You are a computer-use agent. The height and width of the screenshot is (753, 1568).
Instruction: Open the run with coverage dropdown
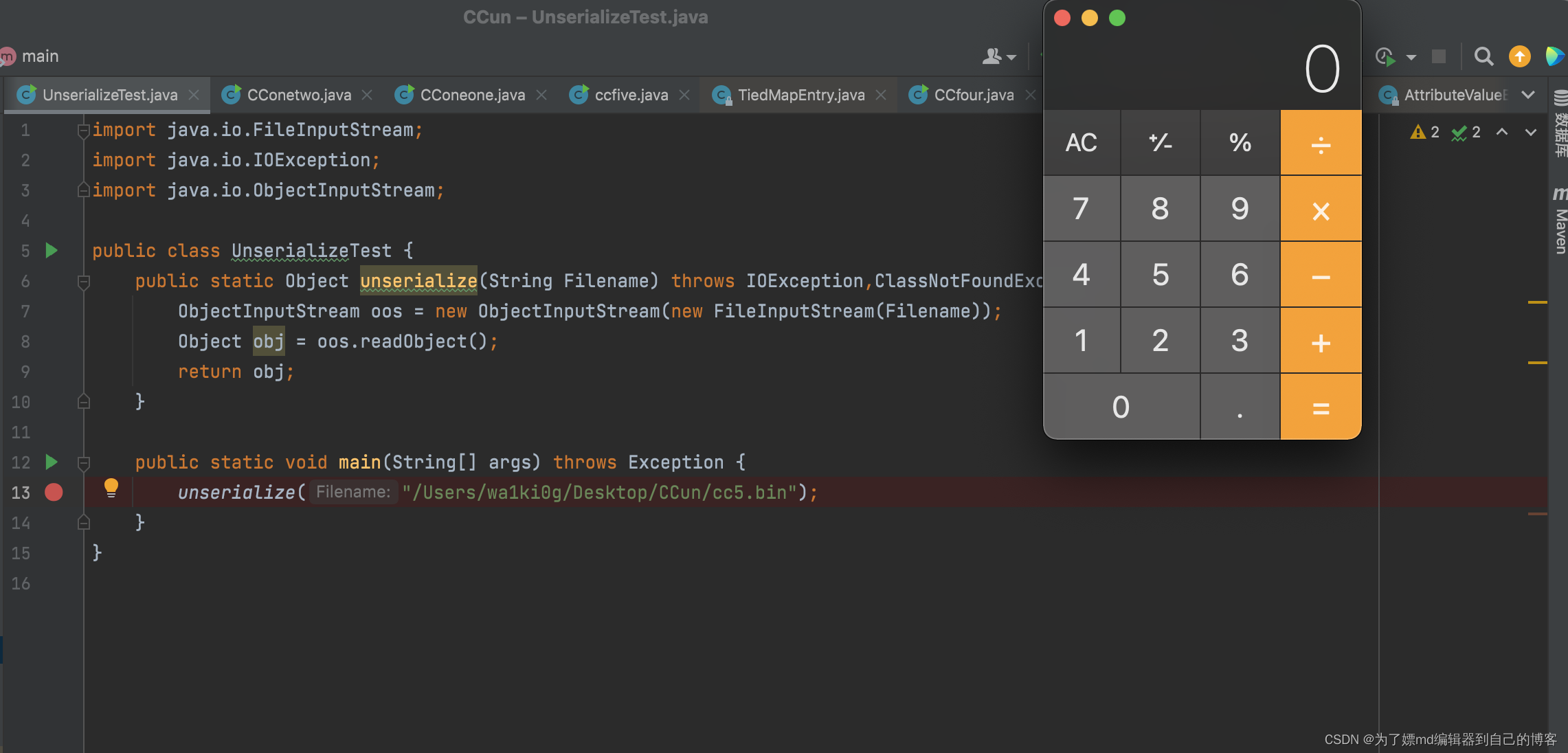click(x=1411, y=58)
